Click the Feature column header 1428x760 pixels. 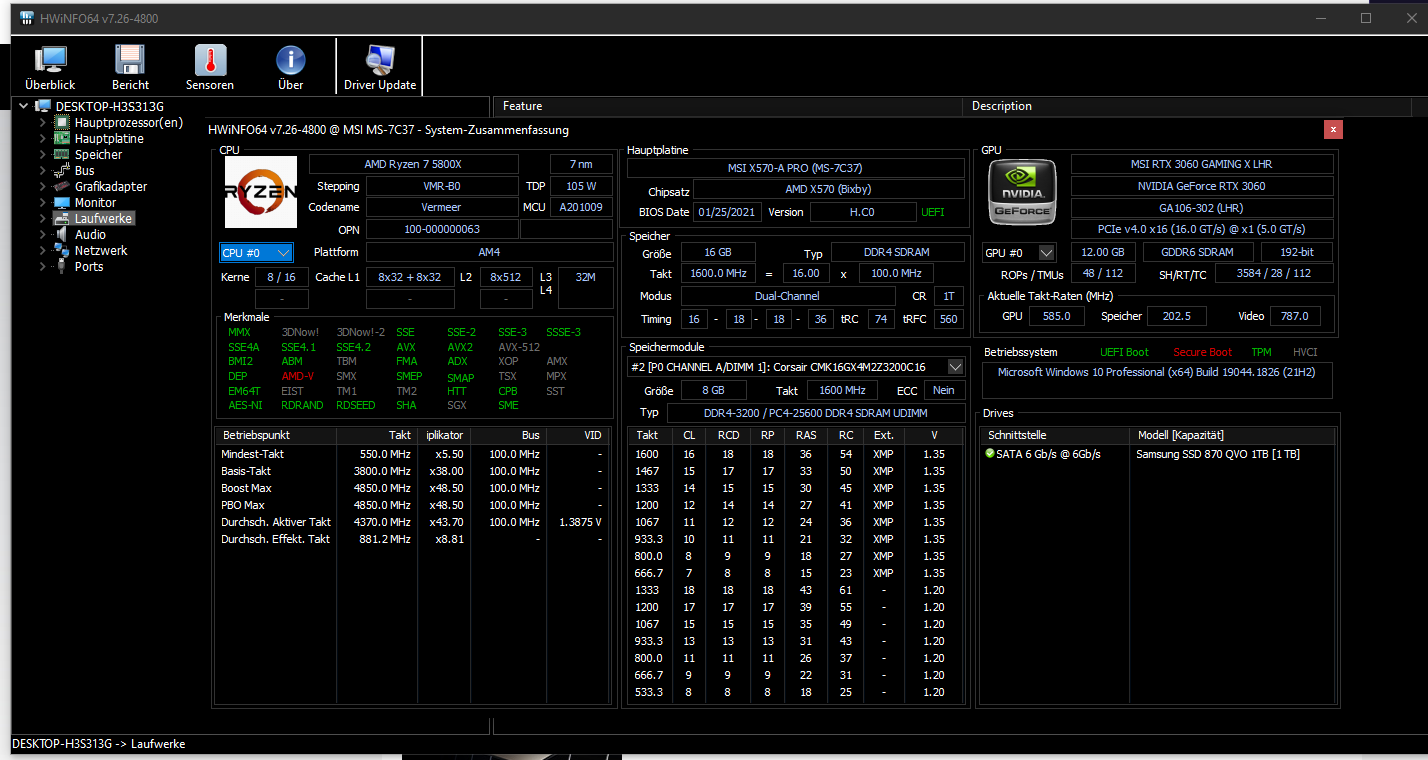pos(727,106)
